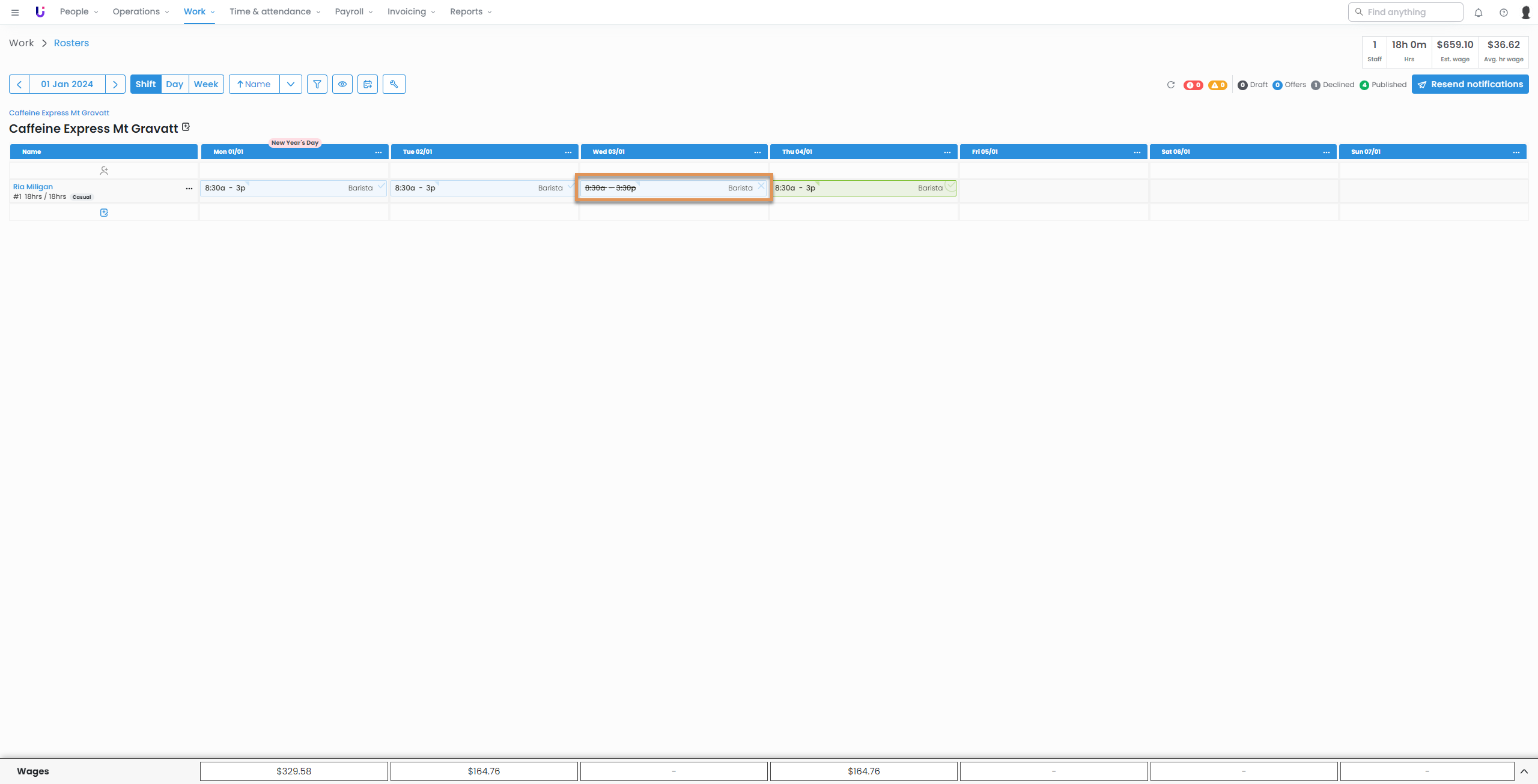This screenshot has width=1538, height=784.
Task: Expand the sort options dropdown arrow
Action: click(291, 84)
